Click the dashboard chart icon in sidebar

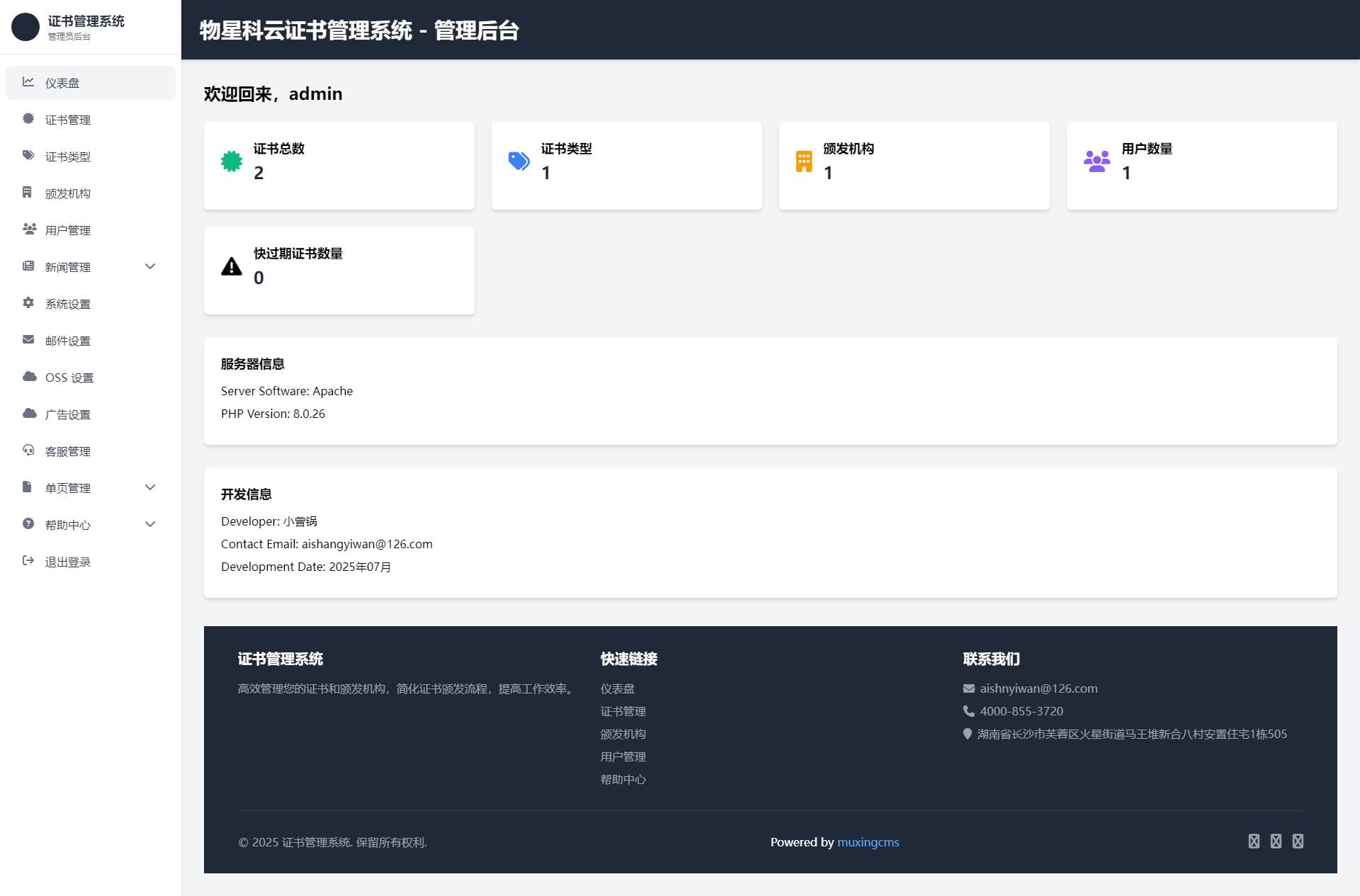pos(28,82)
